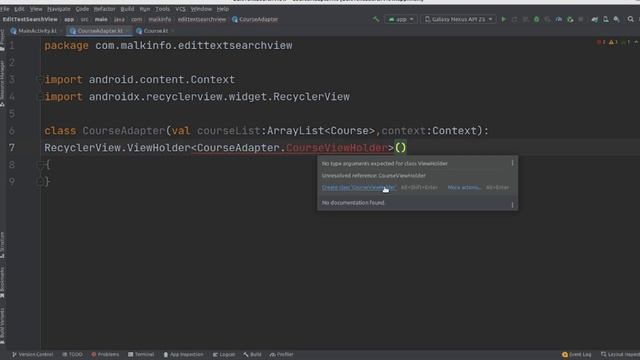Image resolution: width=640 pixels, height=360 pixels.
Task: Open the Code menu
Action: (x=82, y=9)
